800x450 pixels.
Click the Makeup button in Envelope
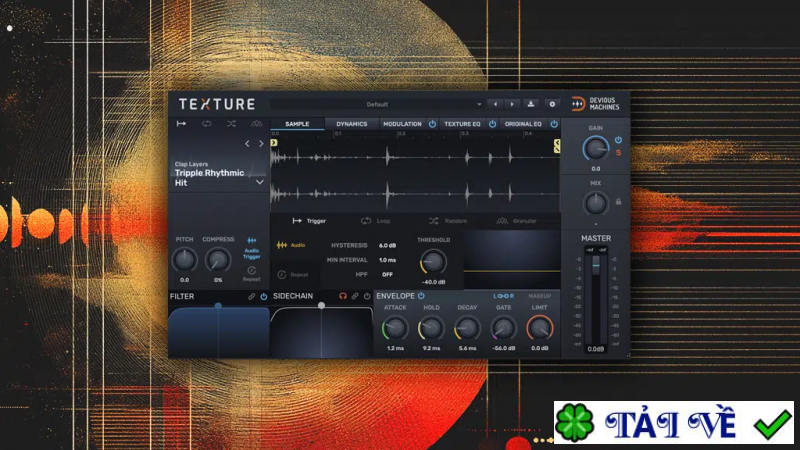tap(539, 296)
